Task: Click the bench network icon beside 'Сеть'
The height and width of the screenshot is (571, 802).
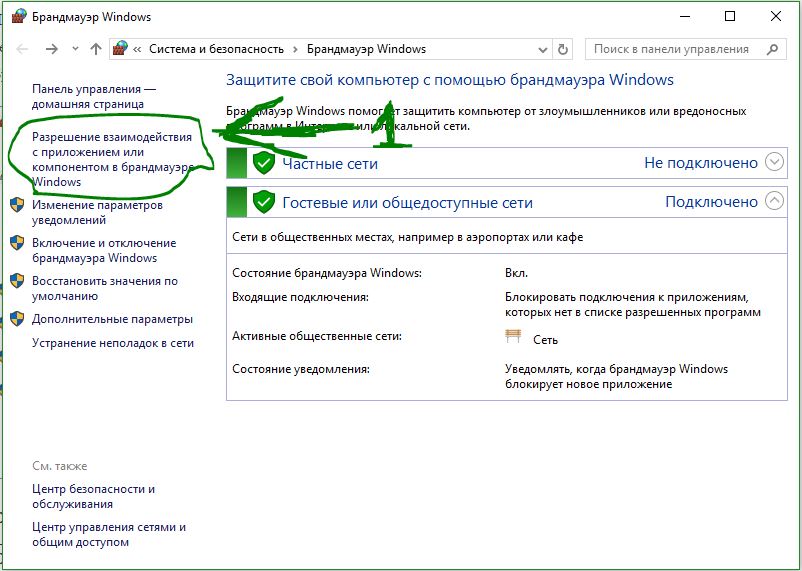Action: pyautogui.click(x=513, y=337)
